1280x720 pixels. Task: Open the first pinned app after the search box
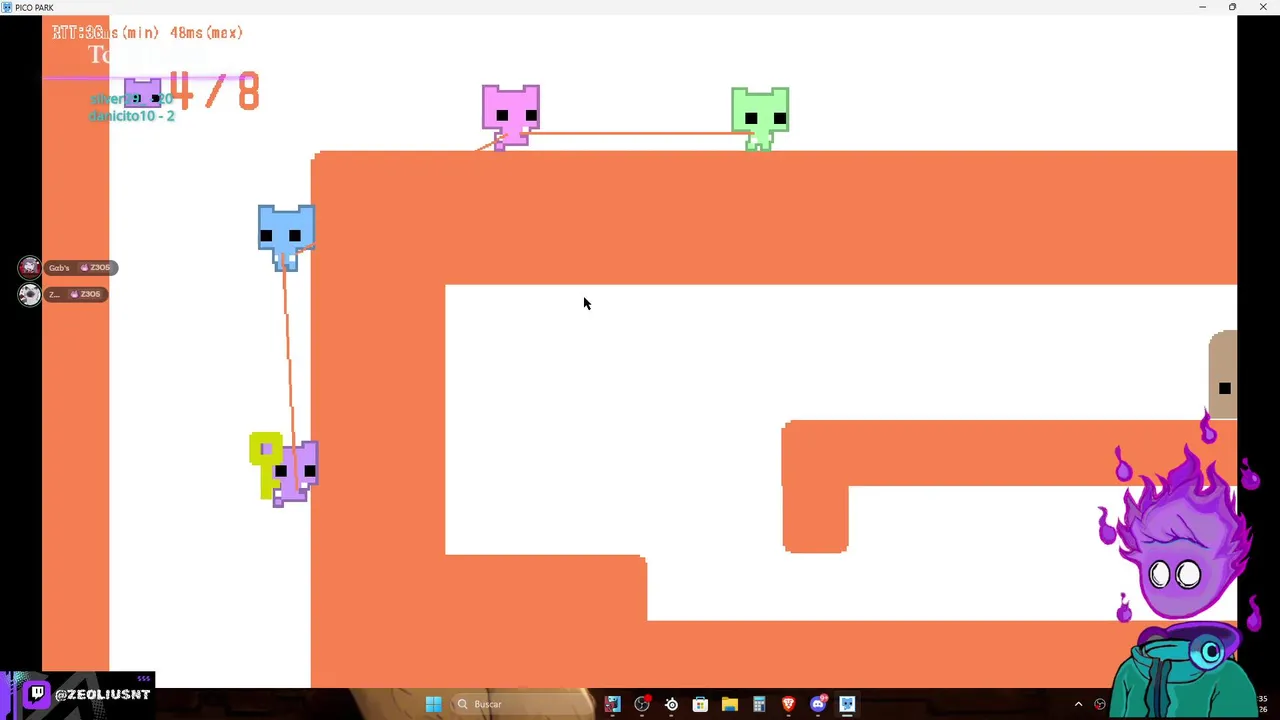click(x=612, y=704)
